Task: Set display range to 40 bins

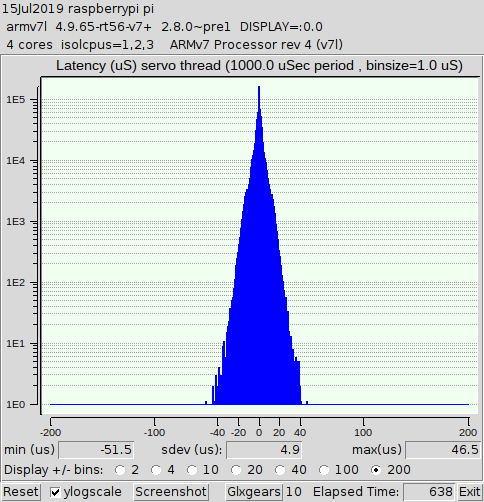Action: click(x=280, y=470)
